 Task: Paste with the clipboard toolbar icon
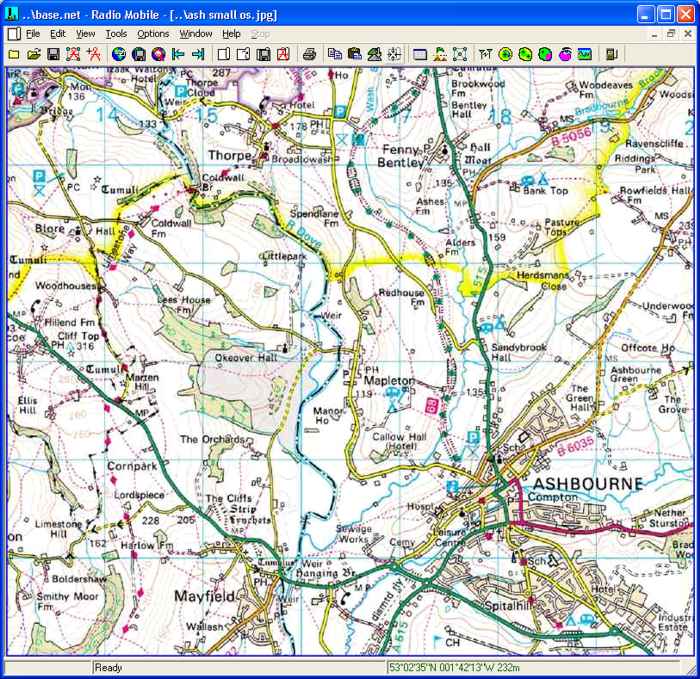(x=355, y=54)
